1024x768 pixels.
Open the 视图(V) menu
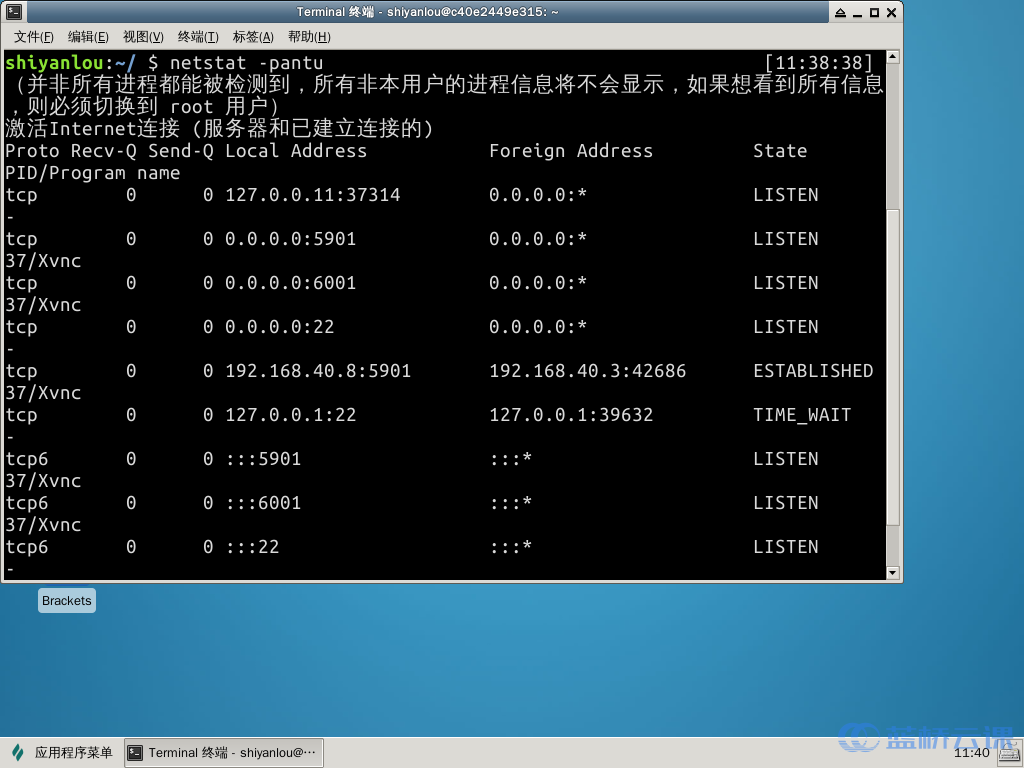pyautogui.click(x=143, y=37)
